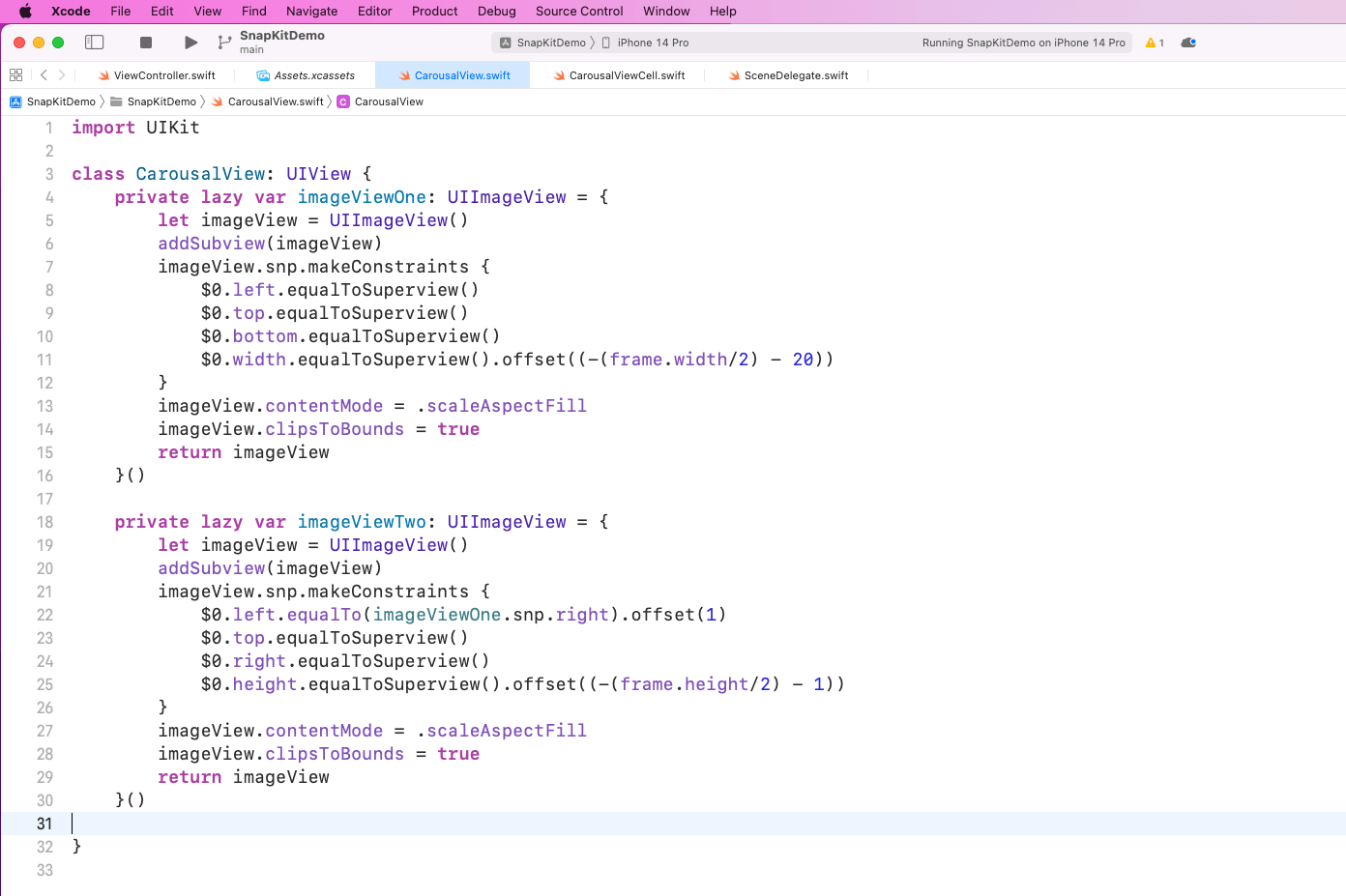Image resolution: width=1346 pixels, height=896 pixels.
Task: Click line number 18 in the gutter
Action: coord(45,522)
